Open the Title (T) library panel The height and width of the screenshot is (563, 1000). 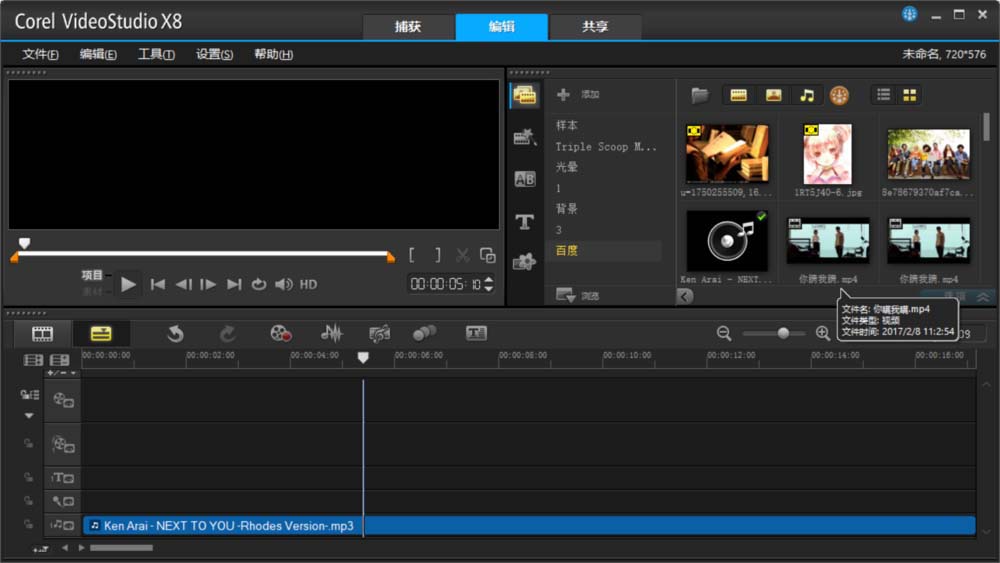524,221
